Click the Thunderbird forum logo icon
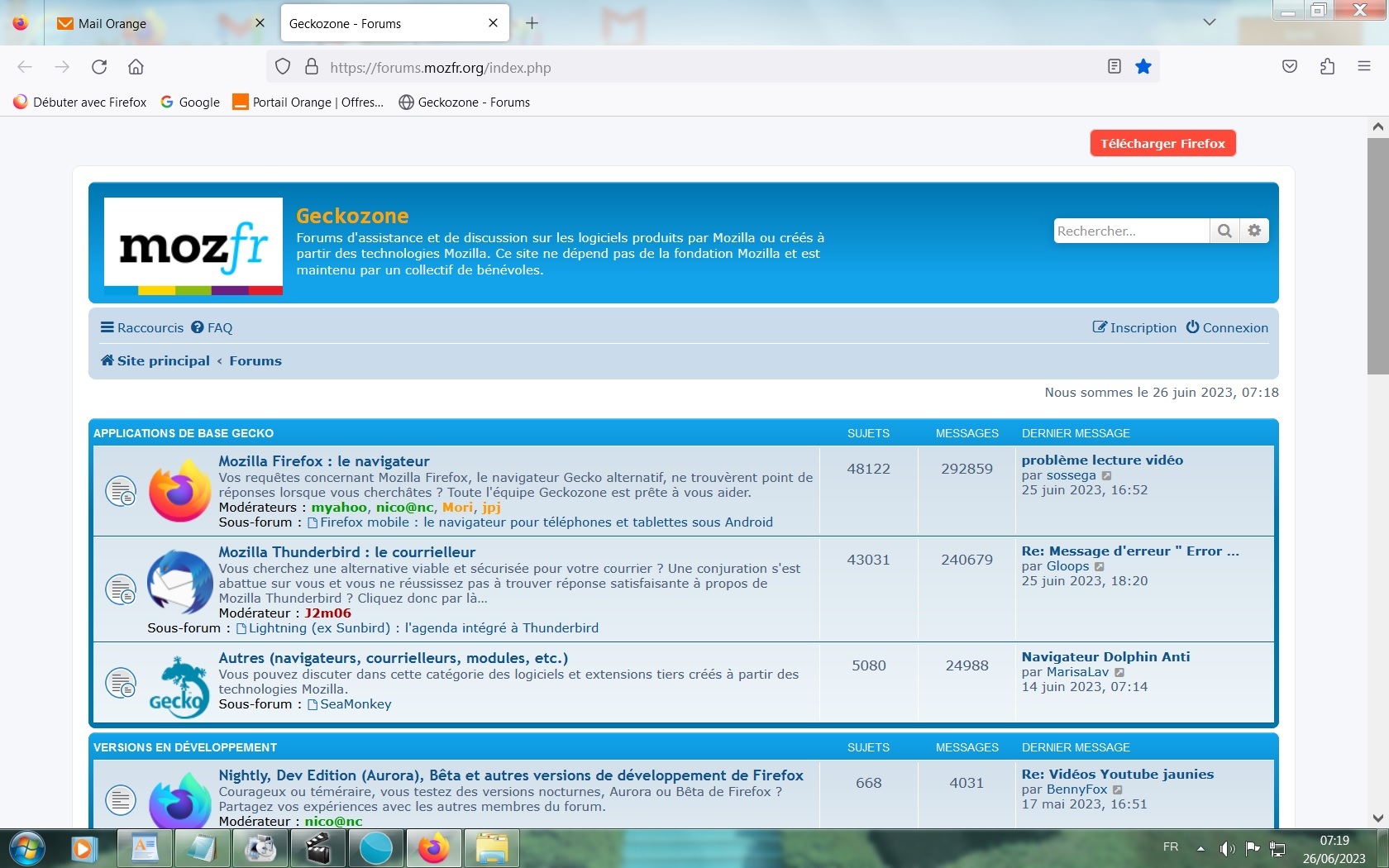This screenshot has height=868, width=1389. (180, 583)
